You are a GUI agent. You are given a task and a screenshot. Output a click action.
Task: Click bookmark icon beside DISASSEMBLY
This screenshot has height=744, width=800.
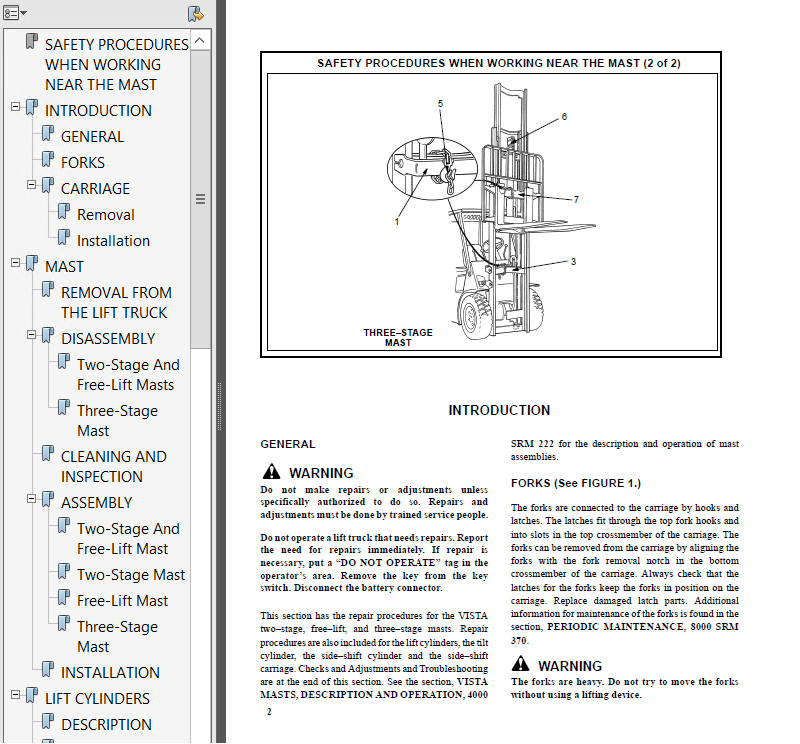coord(47,335)
